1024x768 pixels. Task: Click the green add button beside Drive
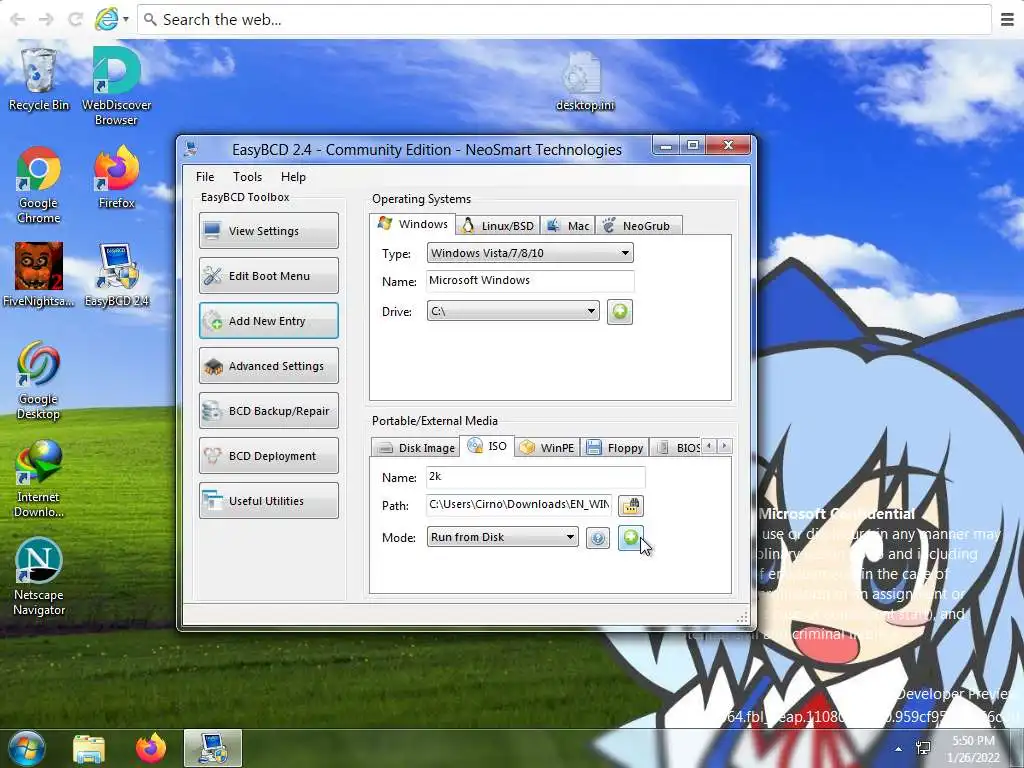coord(620,312)
